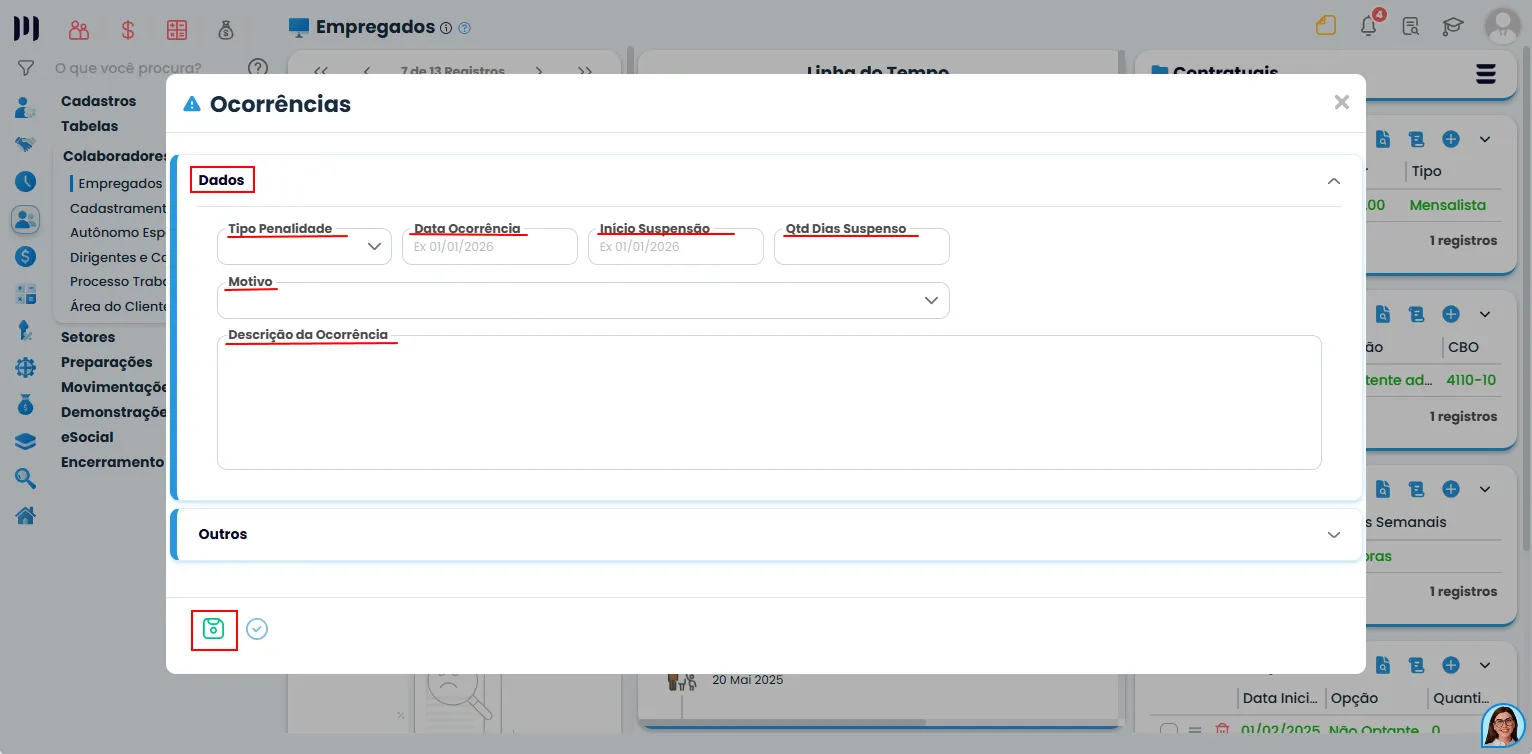
Task: Click the globe icon in left sidebar
Action: point(26,367)
